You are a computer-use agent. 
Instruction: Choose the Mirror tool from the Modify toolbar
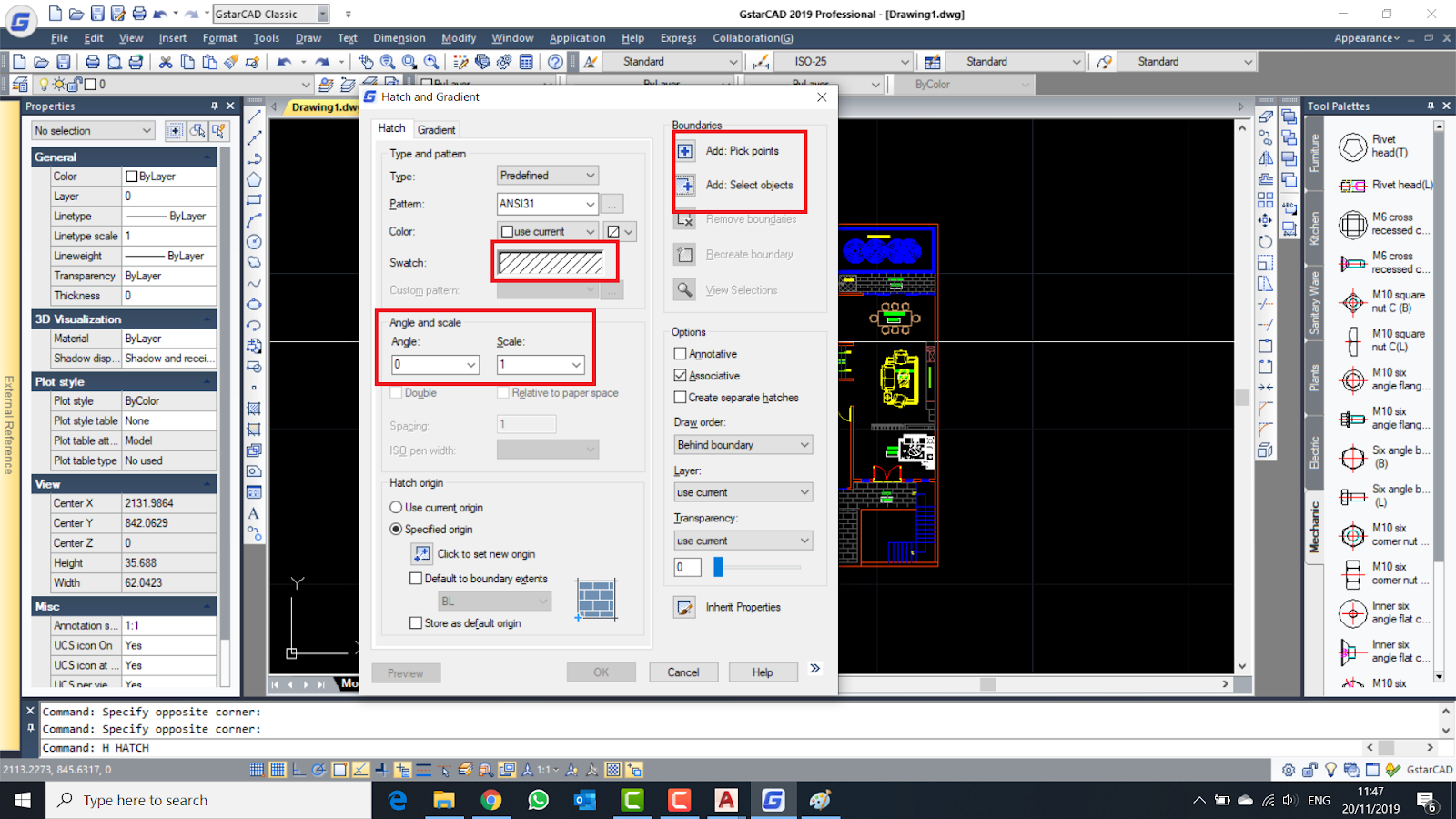tap(1267, 158)
